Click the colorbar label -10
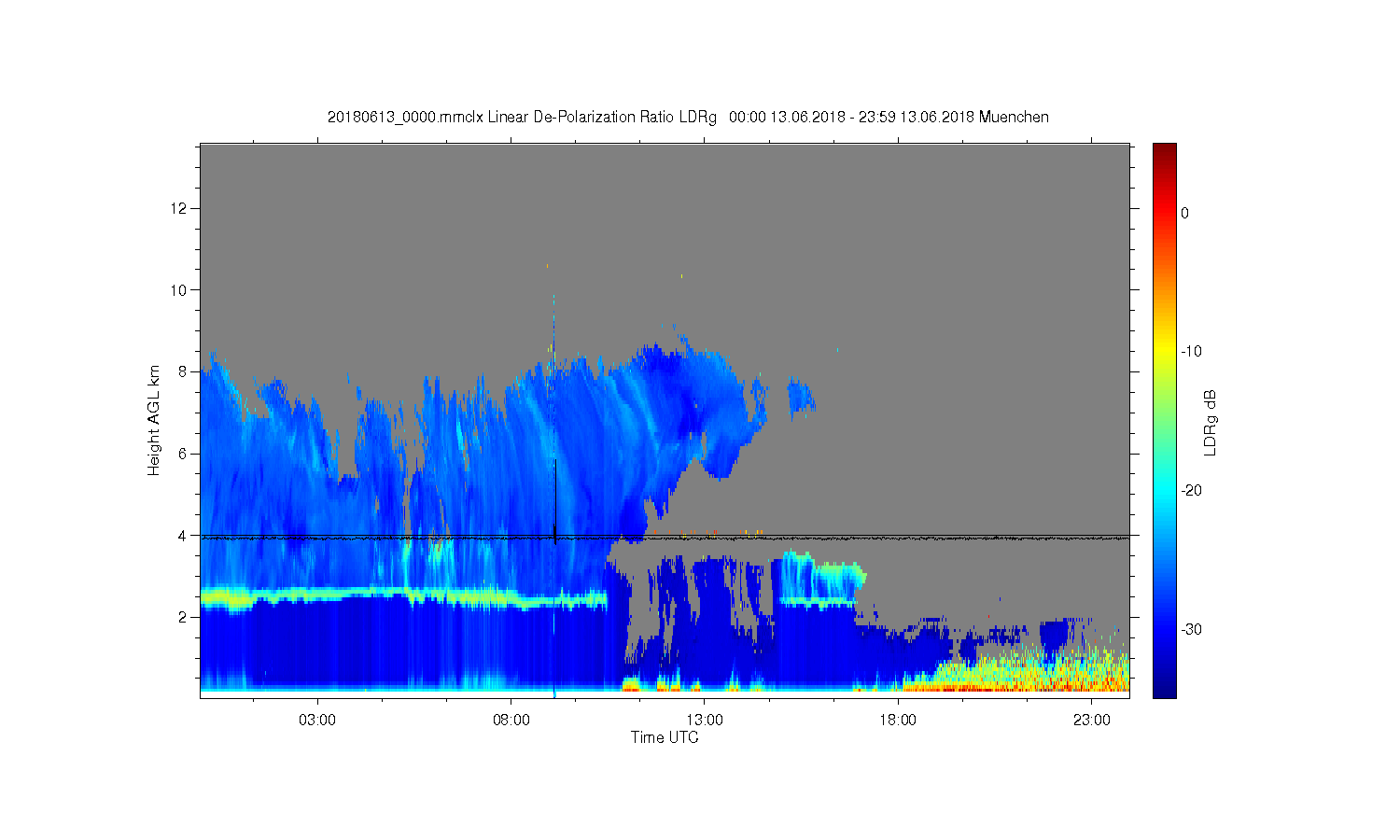The width and height of the screenshot is (1400, 840). tap(1191, 352)
